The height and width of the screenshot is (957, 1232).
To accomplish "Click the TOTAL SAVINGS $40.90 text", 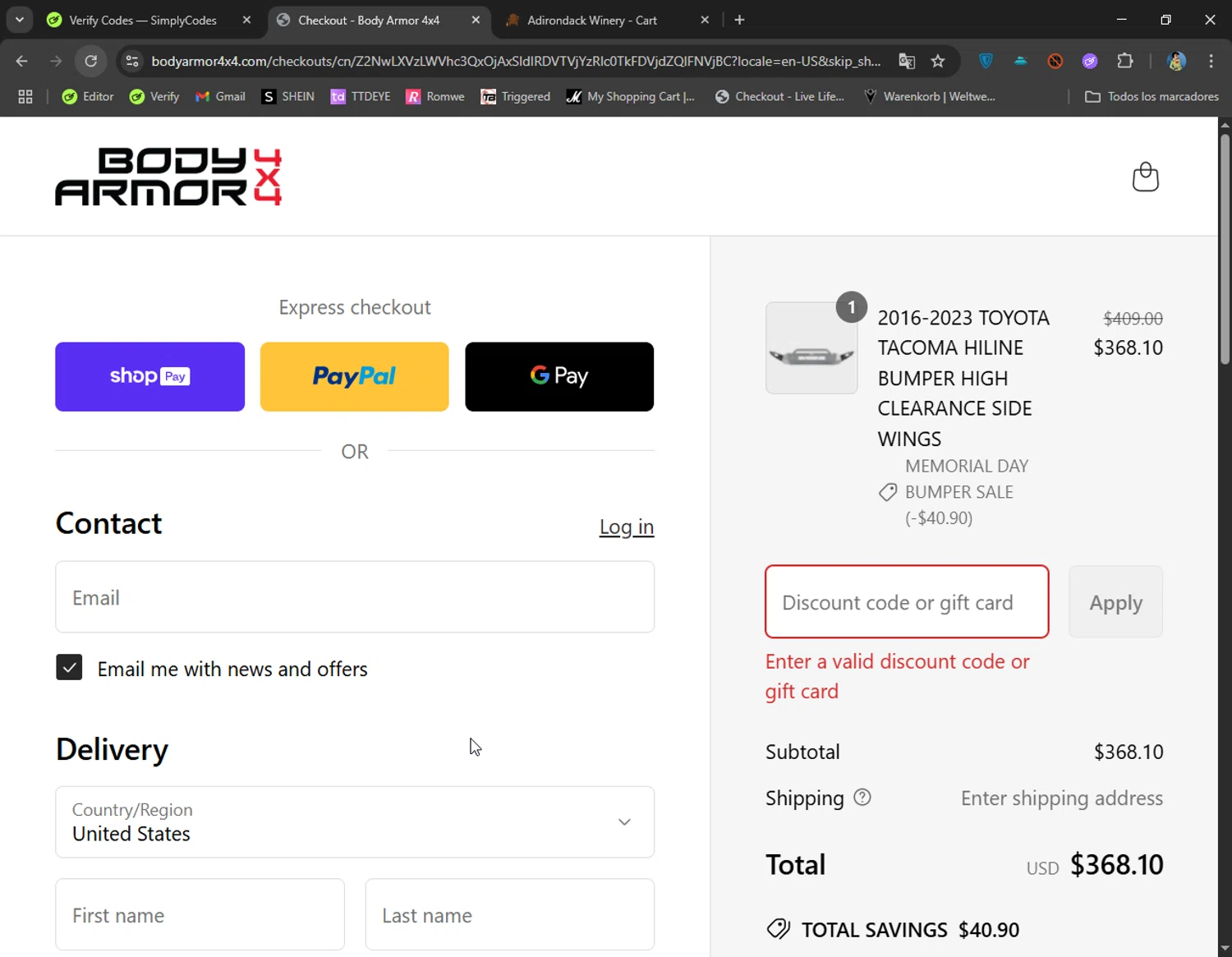I will [910, 930].
